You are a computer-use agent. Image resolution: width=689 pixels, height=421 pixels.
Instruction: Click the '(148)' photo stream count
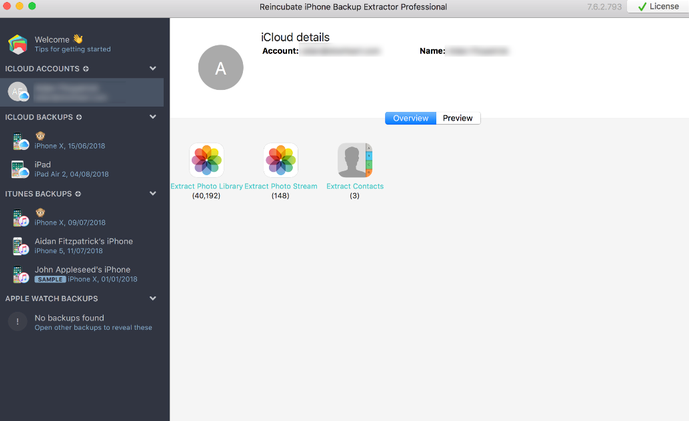pyautogui.click(x=280, y=196)
